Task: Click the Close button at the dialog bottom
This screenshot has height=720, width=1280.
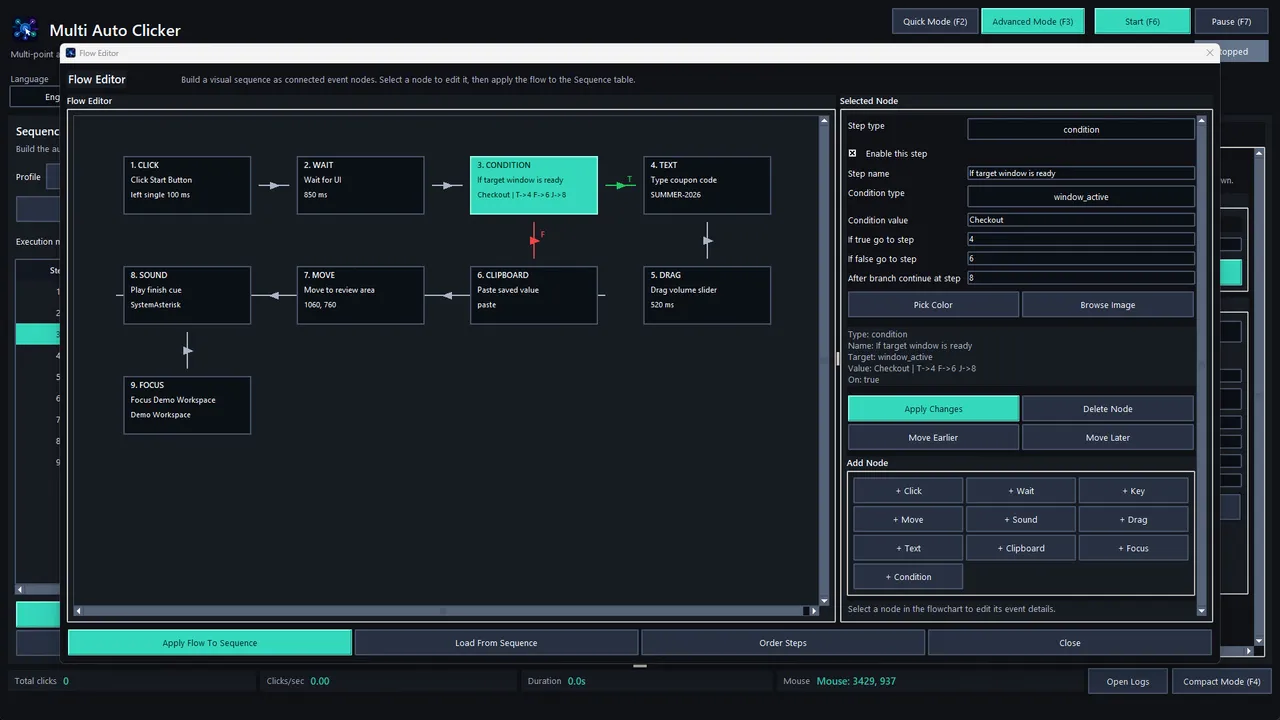Action: click(1070, 643)
